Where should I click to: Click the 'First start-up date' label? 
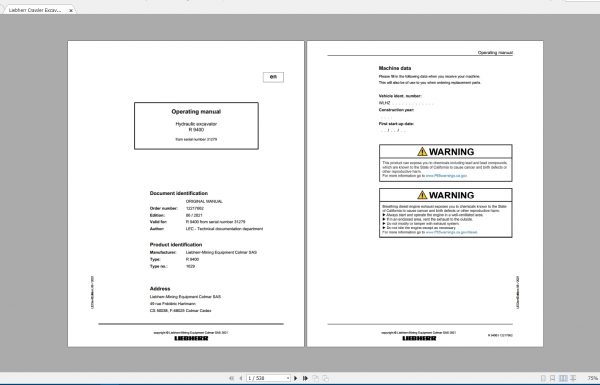point(396,124)
